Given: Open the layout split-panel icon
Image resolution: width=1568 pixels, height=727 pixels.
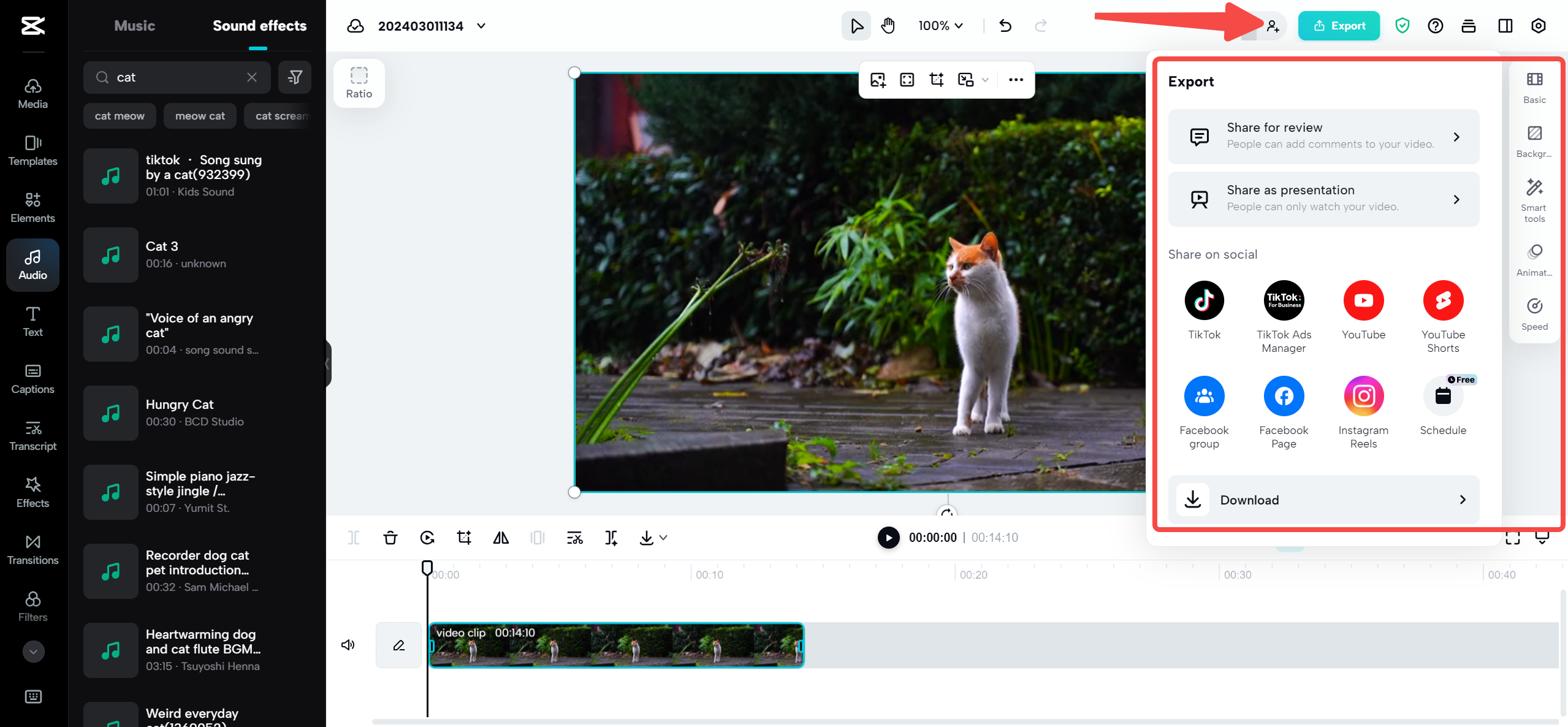Looking at the screenshot, I should pyautogui.click(x=1505, y=26).
